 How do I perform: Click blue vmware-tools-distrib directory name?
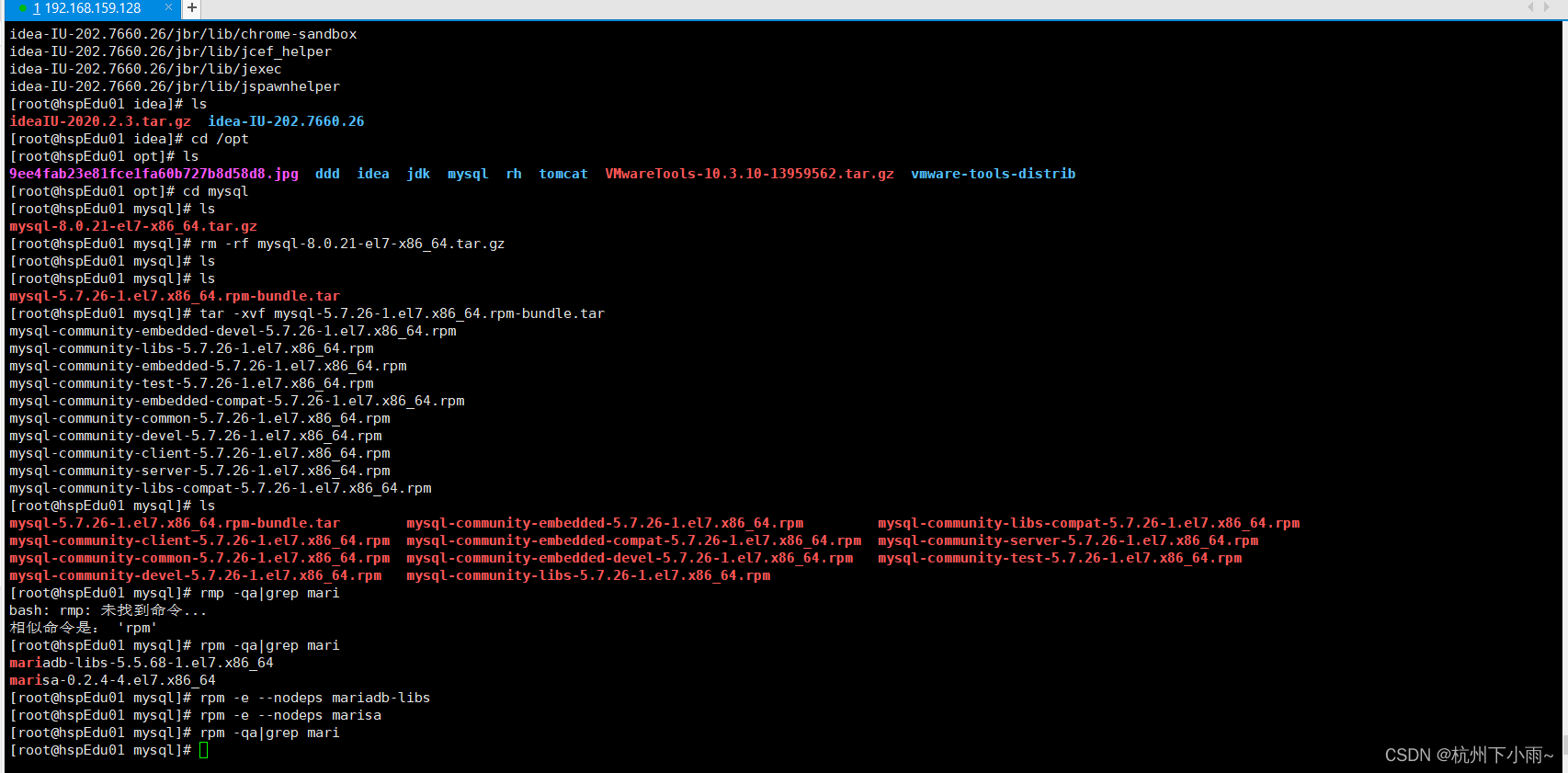pos(994,174)
